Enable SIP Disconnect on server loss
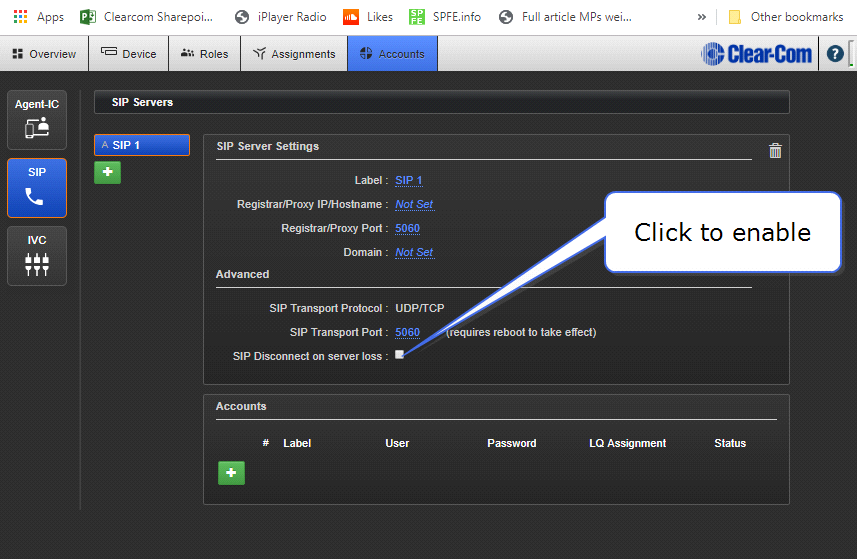Image resolution: width=857 pixels, height=559 pixels. [399, 355]
